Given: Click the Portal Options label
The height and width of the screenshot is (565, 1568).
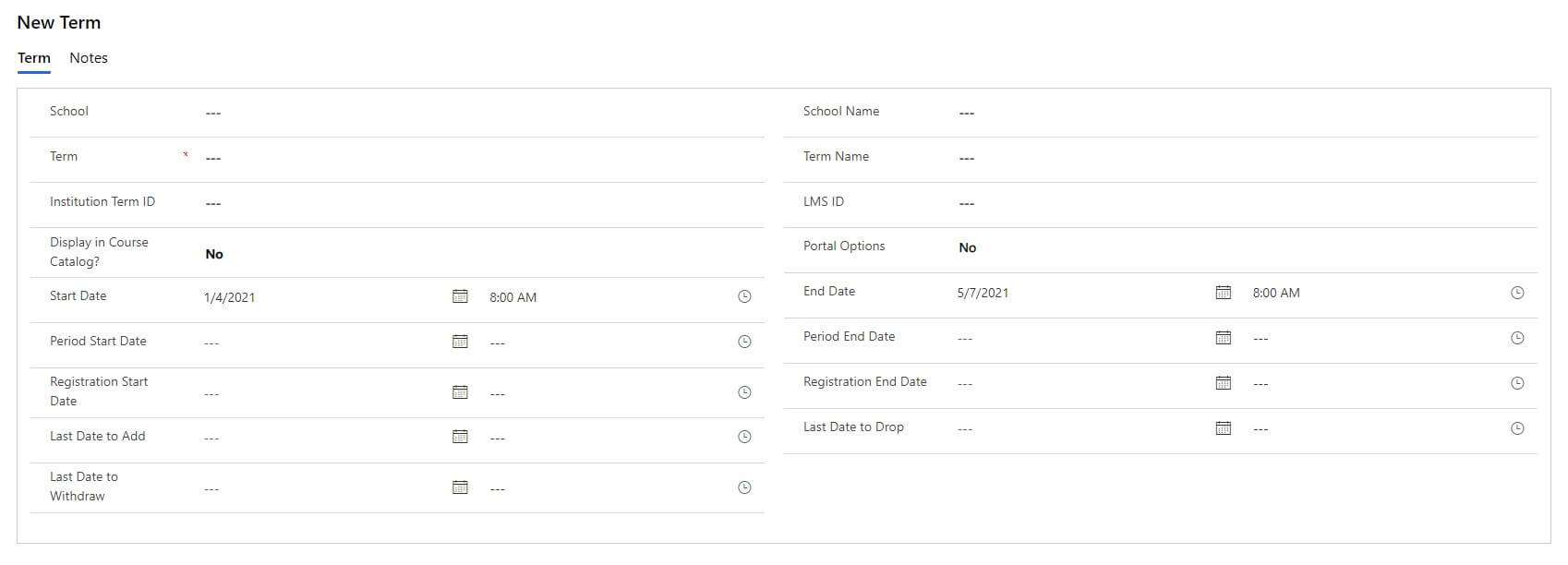Looking at the screenshot, I should coord(844,246).
